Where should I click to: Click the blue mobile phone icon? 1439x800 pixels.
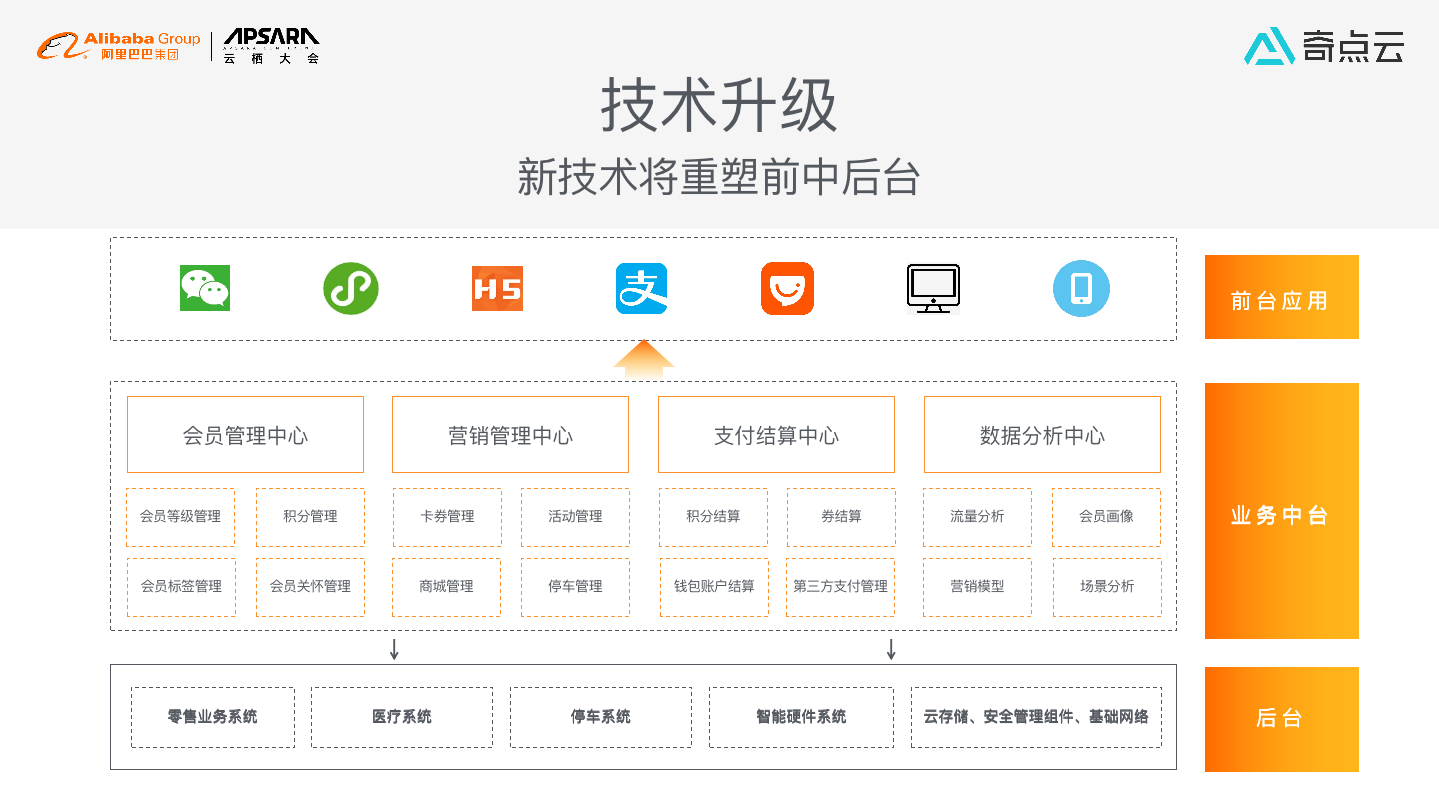[1080, 288]
